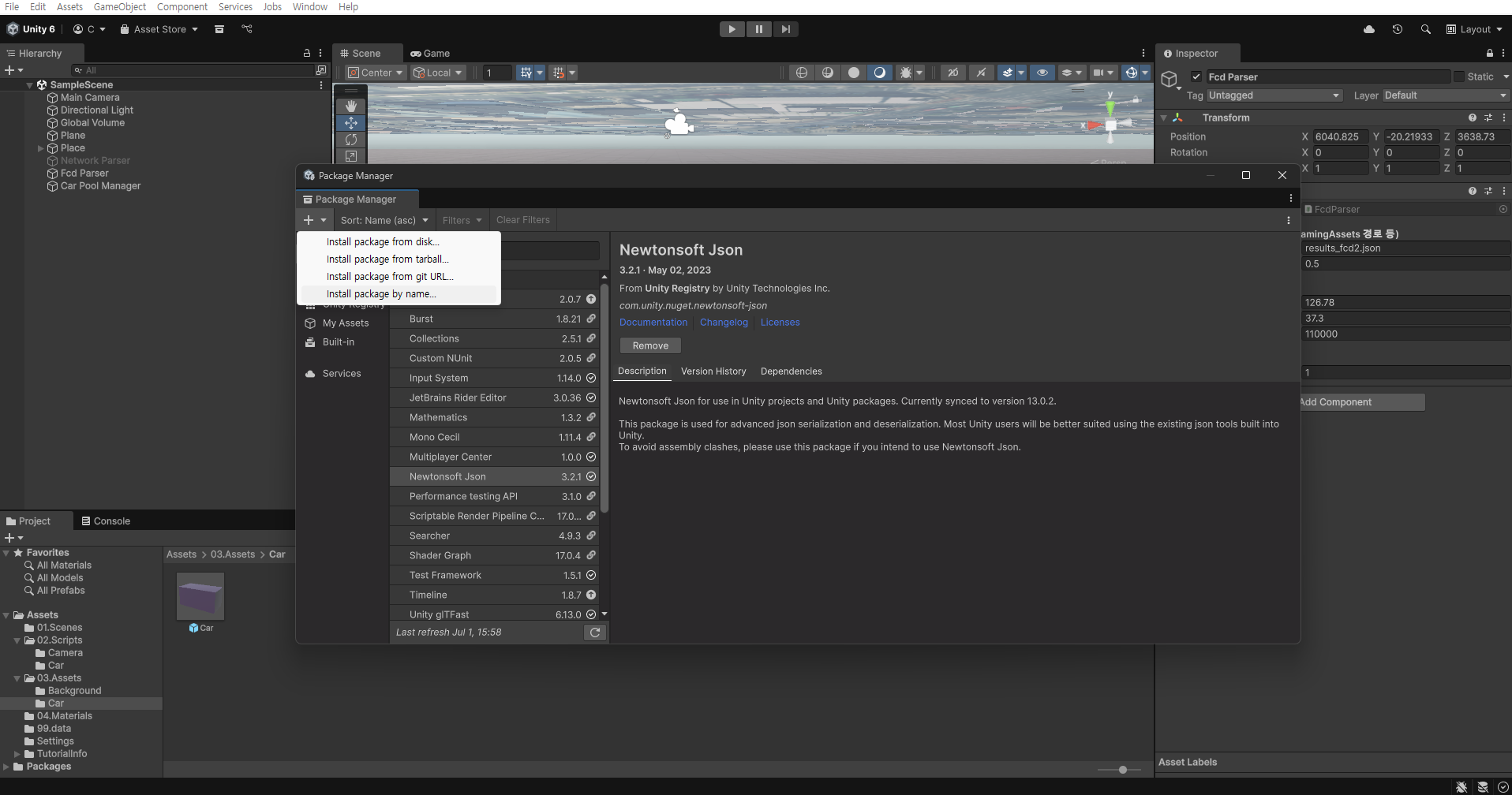This screenshot has width=1512, height=795.
Task: Select wireframe draw mode globe icon
Action: [802, 73]
